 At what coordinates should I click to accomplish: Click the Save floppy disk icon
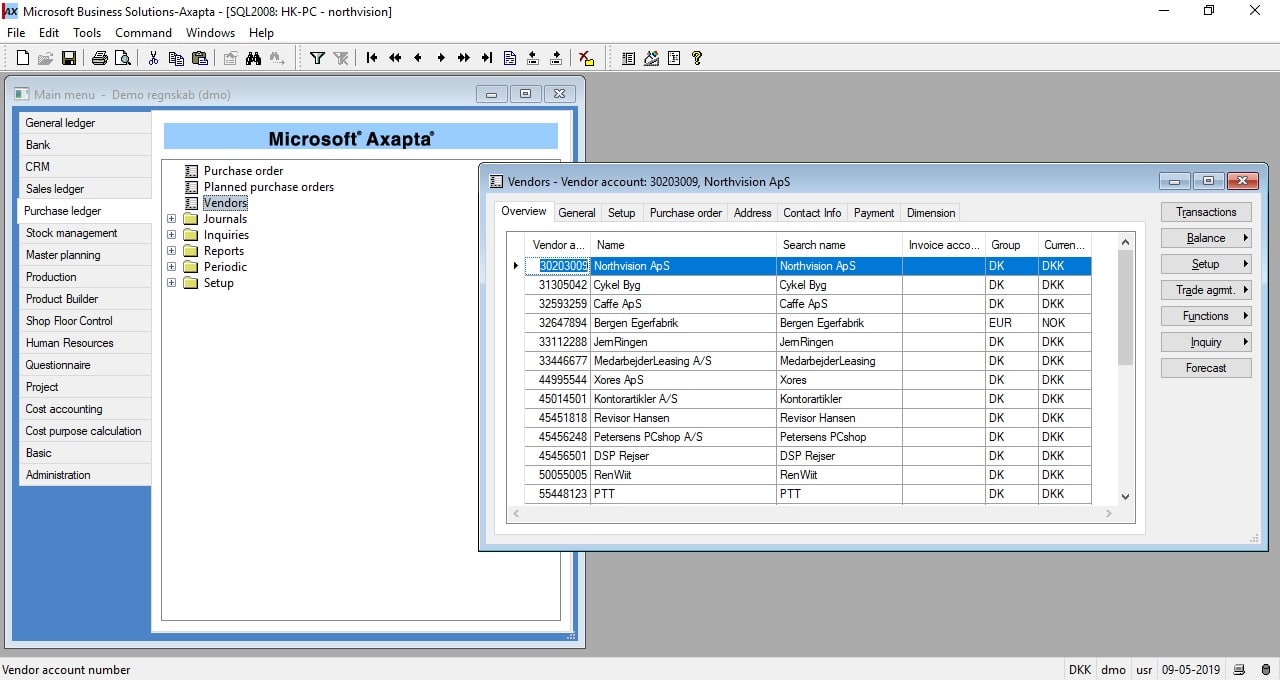69,58
